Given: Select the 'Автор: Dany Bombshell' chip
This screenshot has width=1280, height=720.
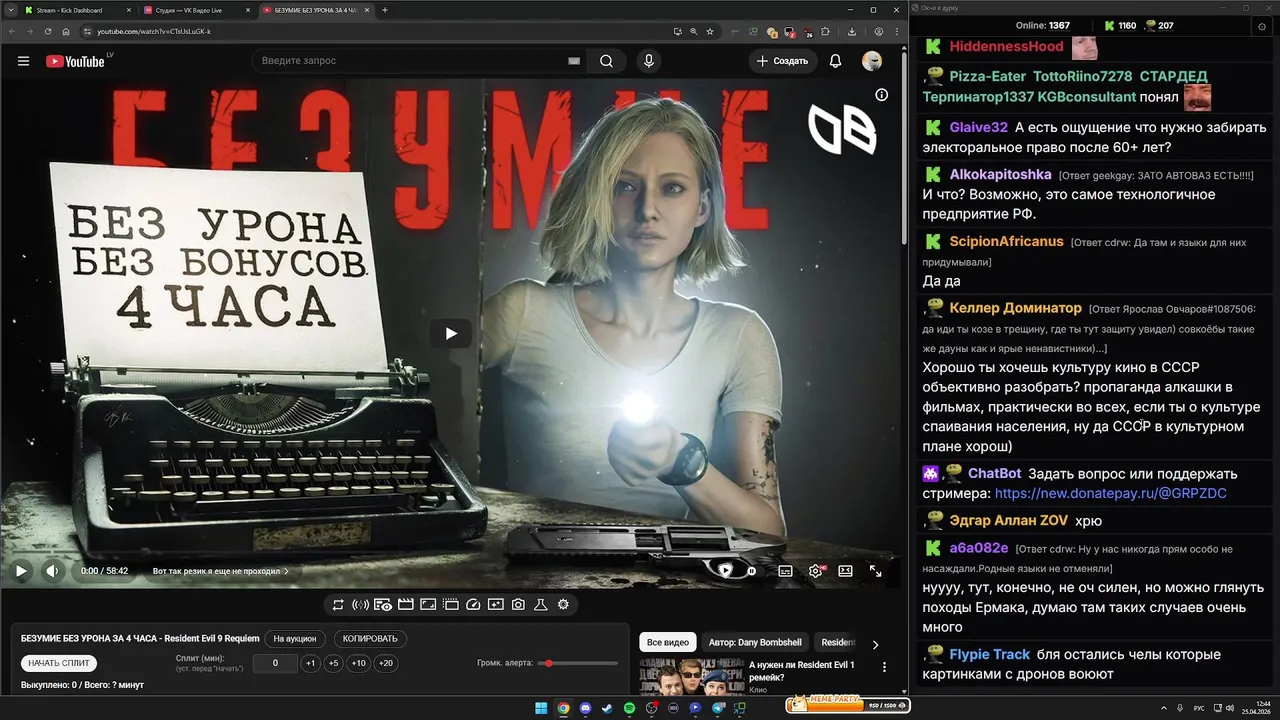Looking at the screenshot, I should 755,642.
